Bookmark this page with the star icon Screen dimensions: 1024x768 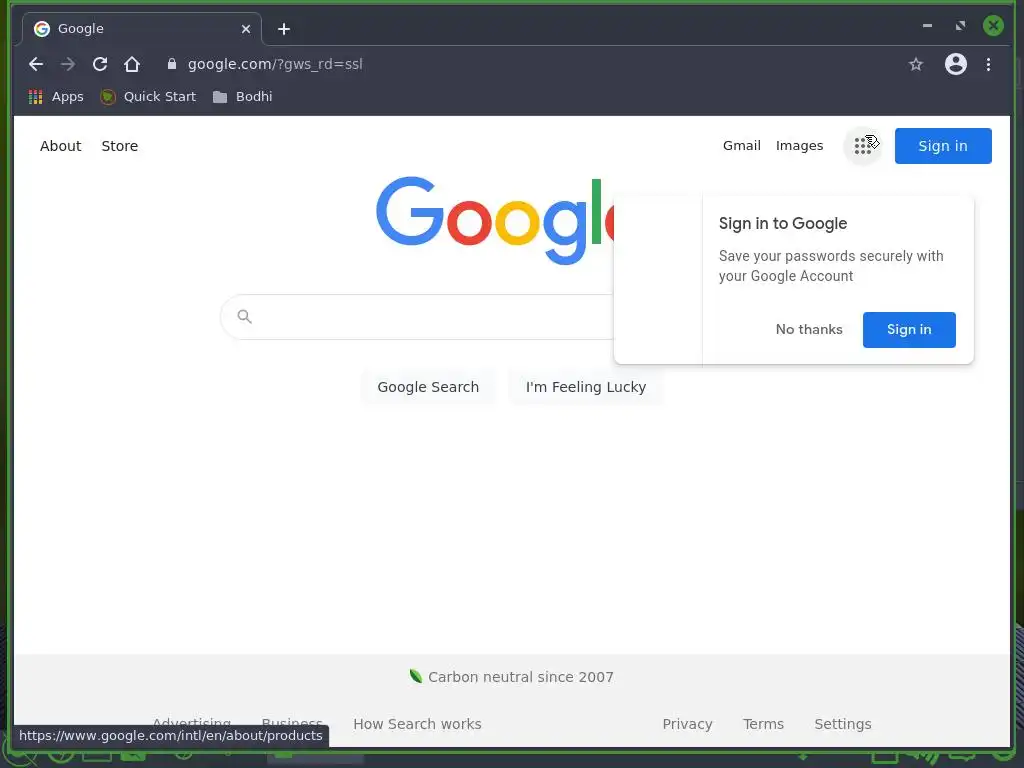click(x=916, y=64)
